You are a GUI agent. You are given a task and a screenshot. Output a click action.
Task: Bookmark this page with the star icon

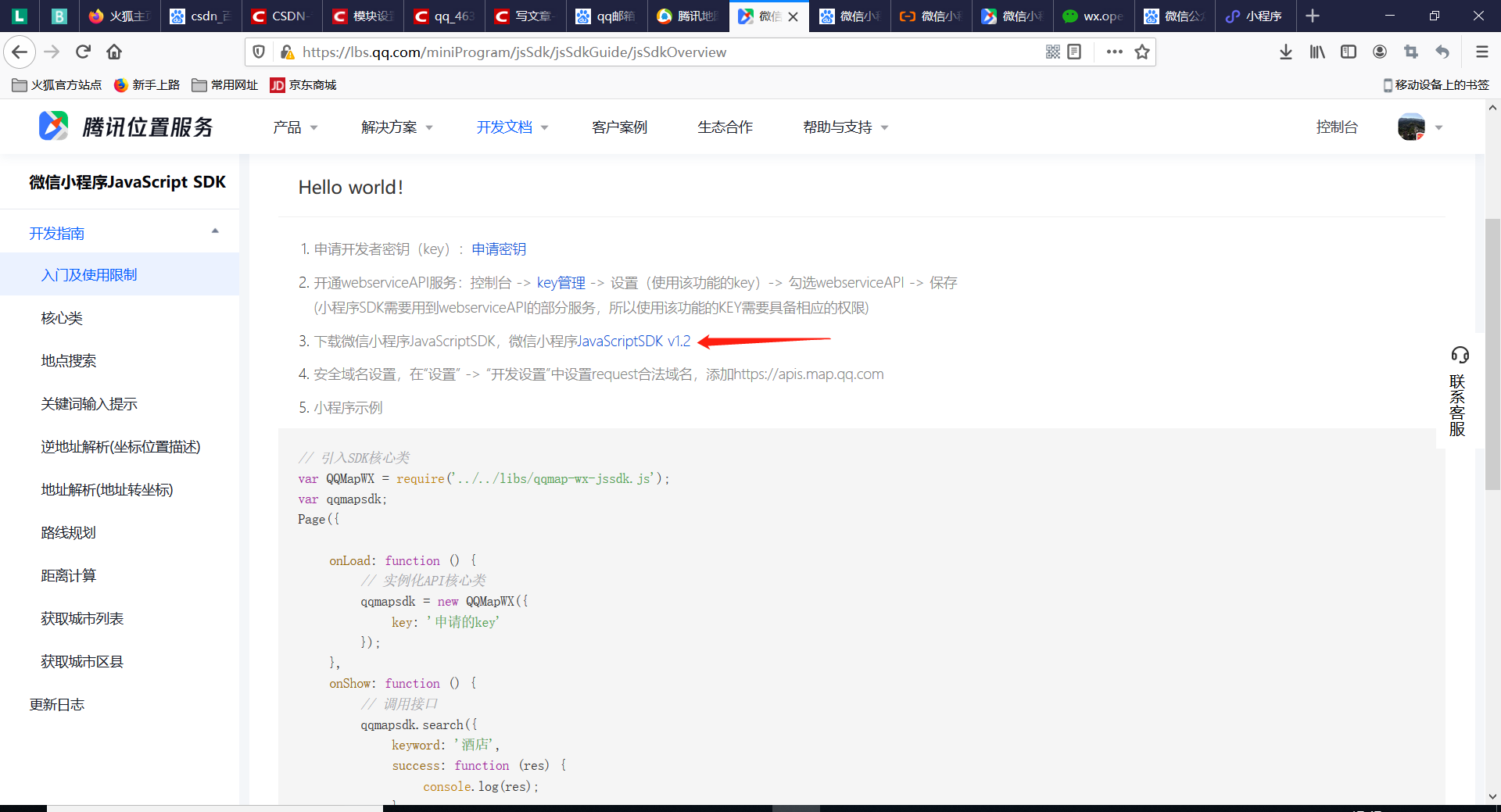[x=1142, y=52]
